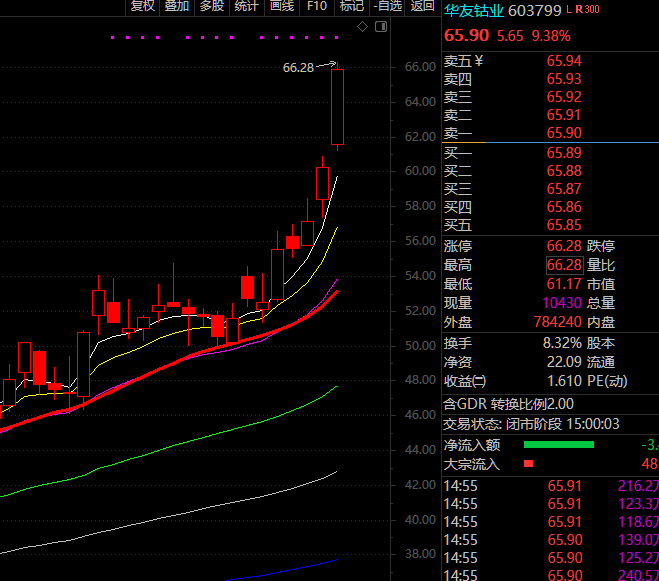Open the 复权 price adjustment menu

143,6
